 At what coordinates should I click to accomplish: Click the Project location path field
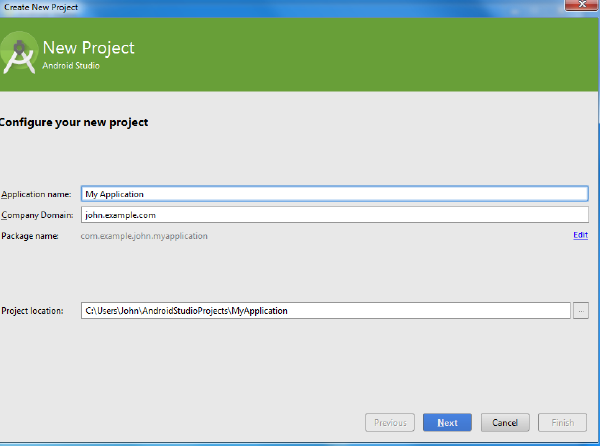coord(326,310)
